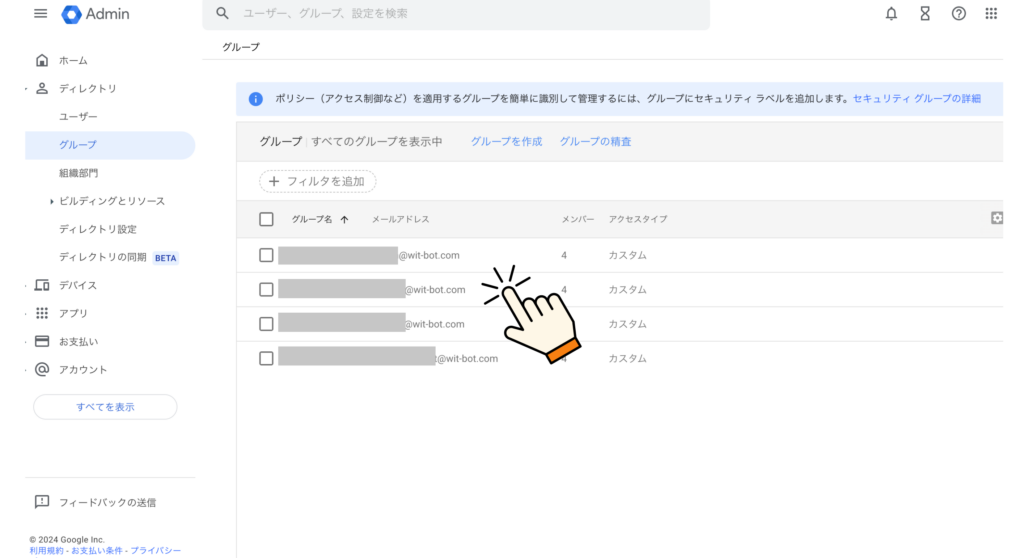The image size is (1024, 558).
Task: Click the feedback speech bubble icon
Action: click(x=42, y=502)
